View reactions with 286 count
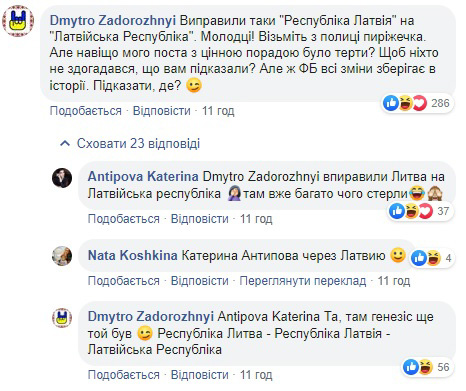 click(417, 103)
